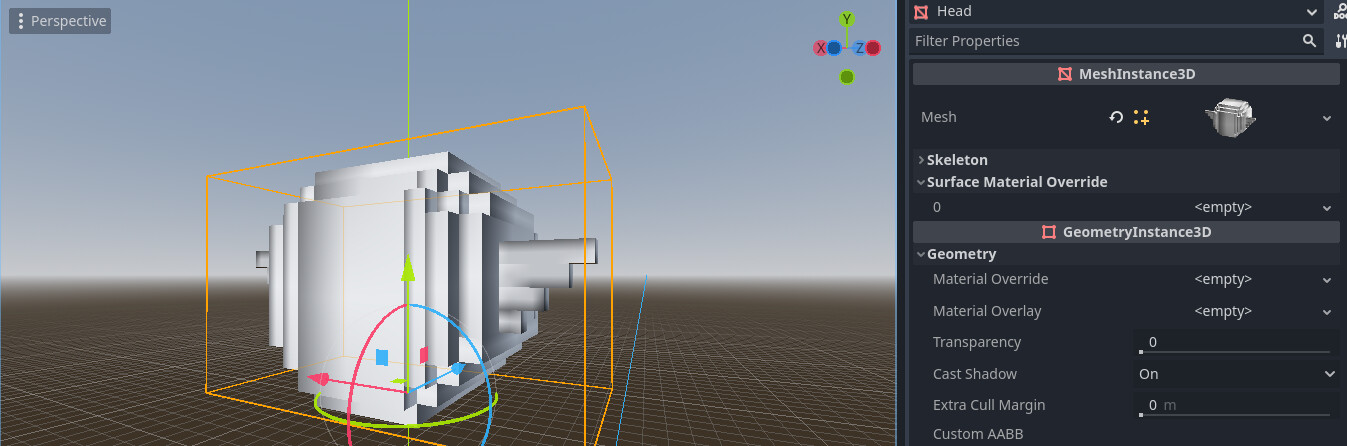
Task: Click the Head node icon in inspector
Action: (921, 12)
